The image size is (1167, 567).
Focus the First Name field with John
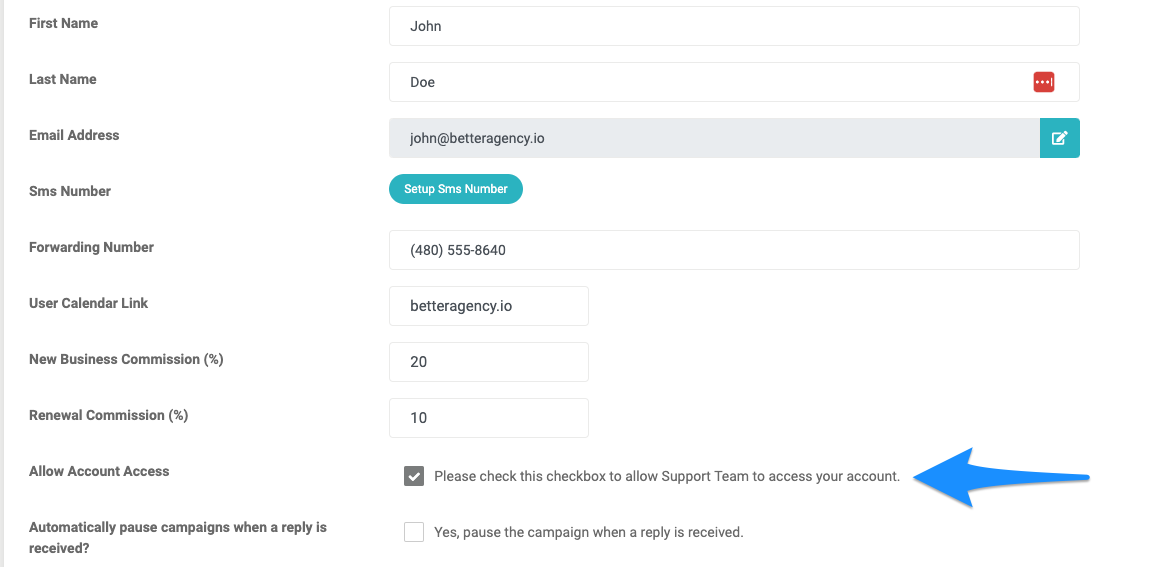(734, 26)
